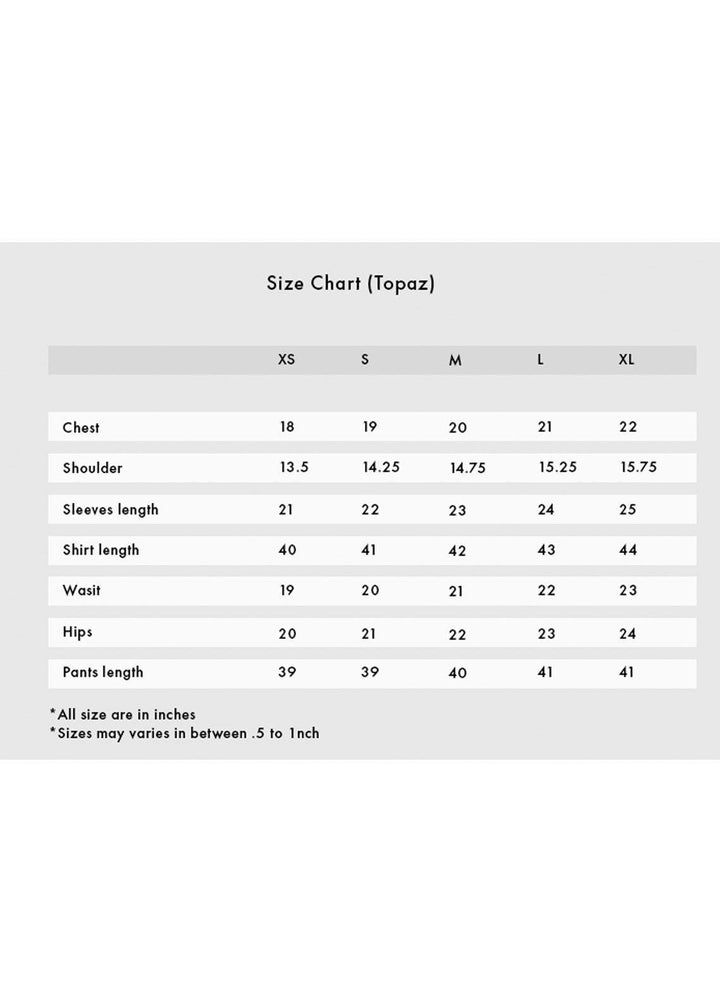This screenshot has width=720, height=1002.
Task: Select the L size column header
Action: [541, 360]
